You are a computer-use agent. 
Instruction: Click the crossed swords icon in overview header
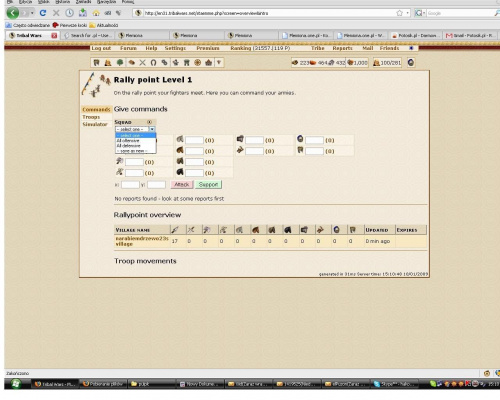pos(191,229)
